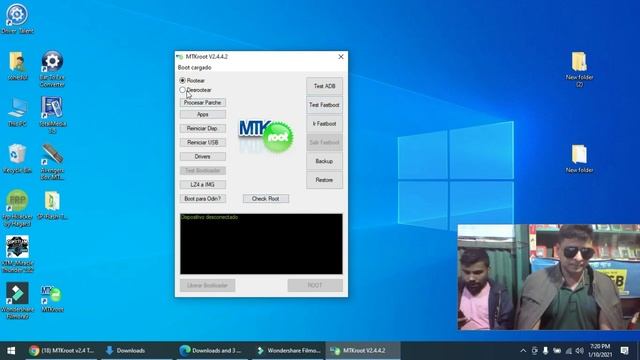Click the Procesar Parche button
640x360 pixels.
[202, 102]
